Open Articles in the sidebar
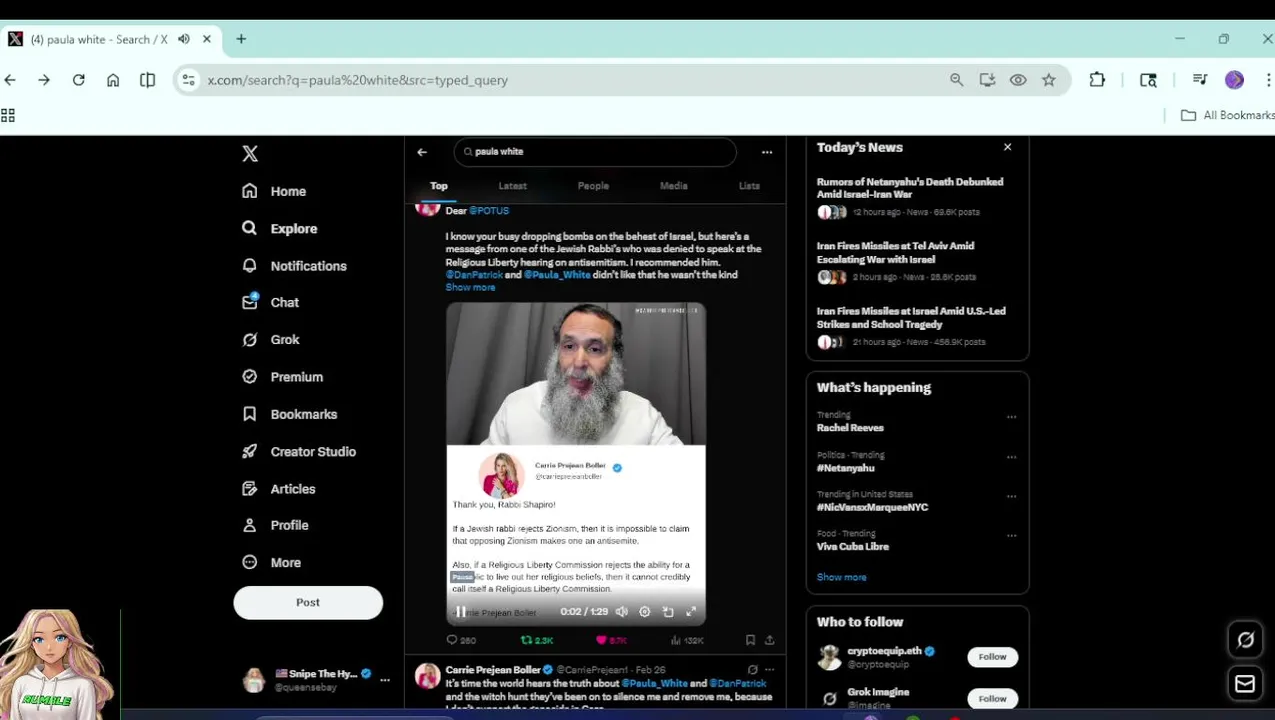This screenshot has height=720, width=1275. [278, 489]
